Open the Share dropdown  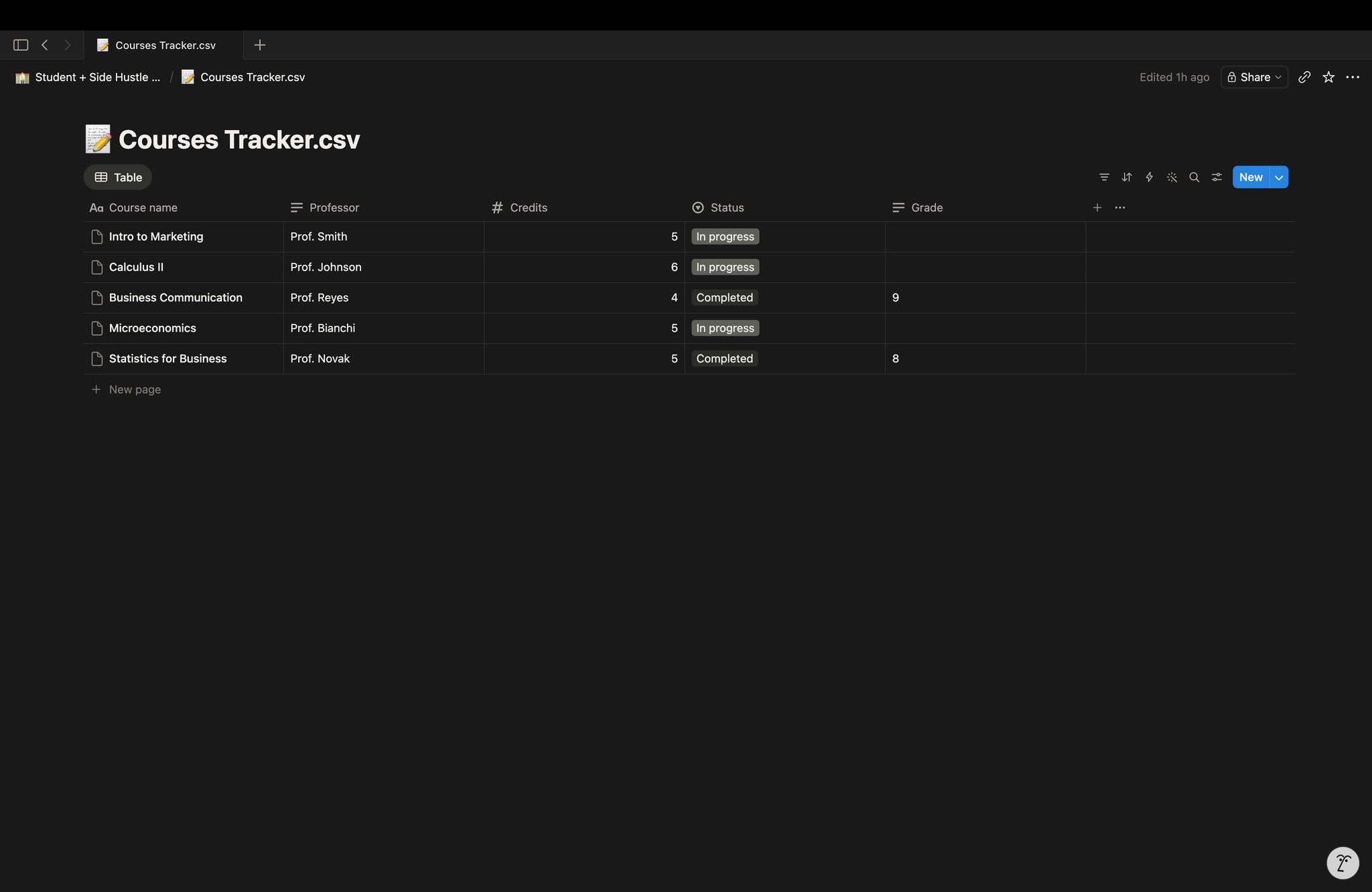(x=1254, y=77)
